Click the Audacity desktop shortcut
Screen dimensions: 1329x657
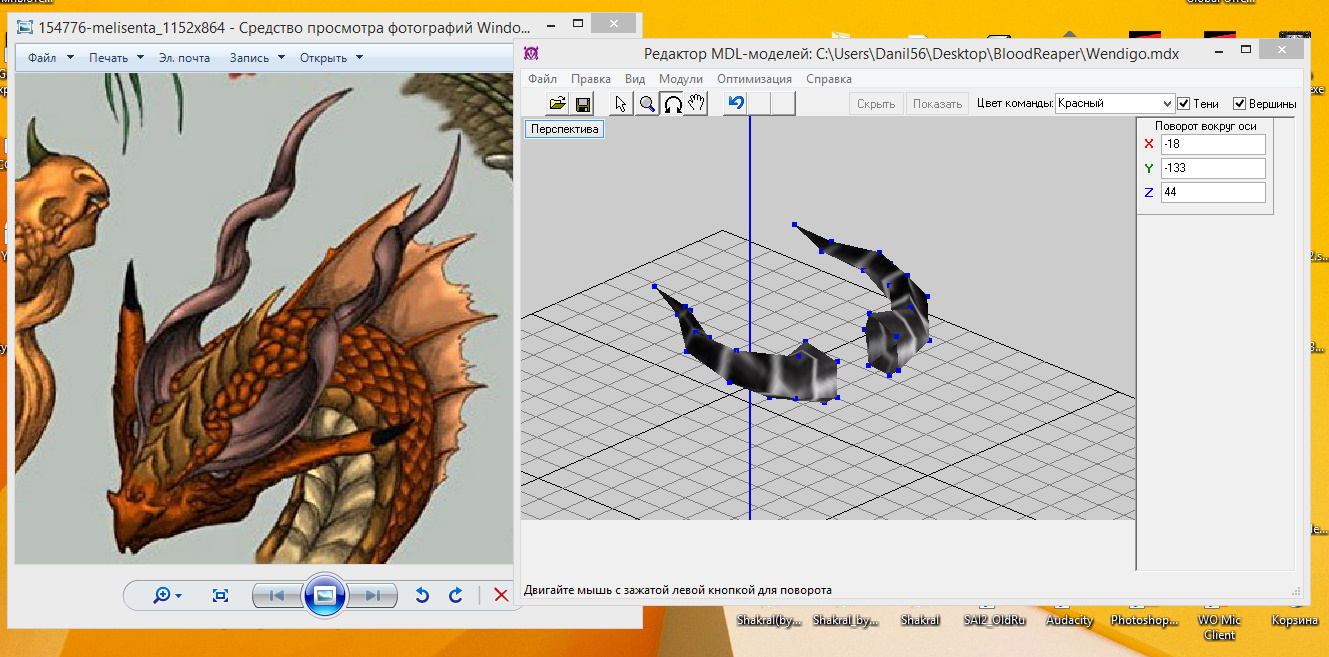pos(1069,620)
